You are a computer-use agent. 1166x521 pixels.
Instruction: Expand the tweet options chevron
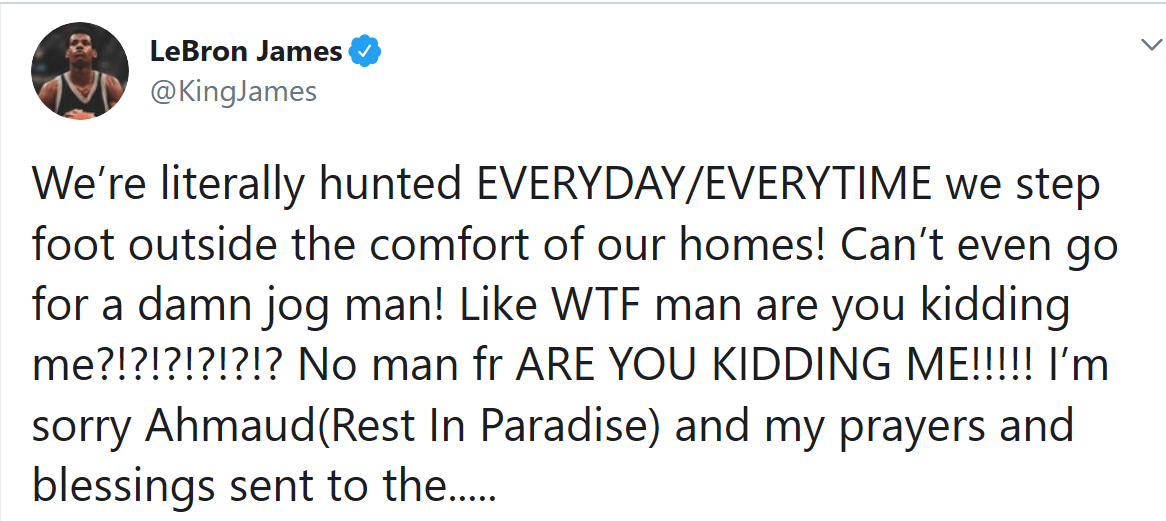(1150, 46)
